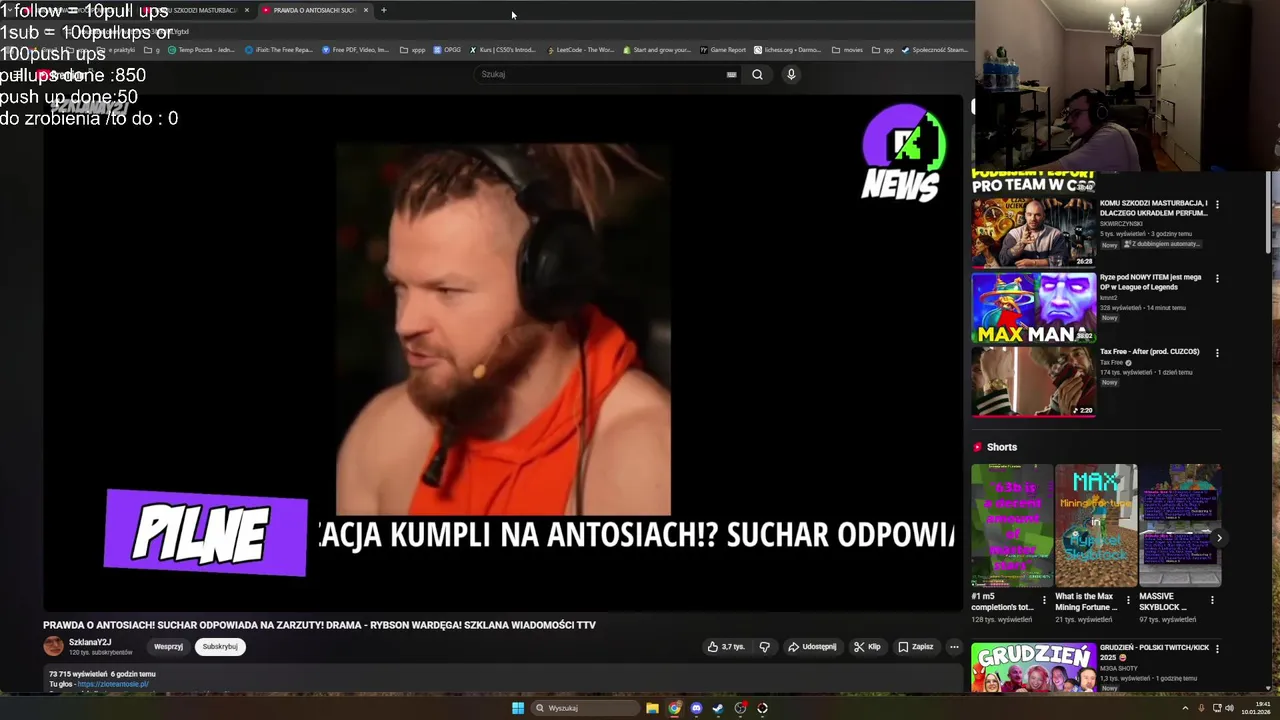Open the Start and grow your bookmark
The height and width of the screenshot is (720, 1280).
coord(657,49)
